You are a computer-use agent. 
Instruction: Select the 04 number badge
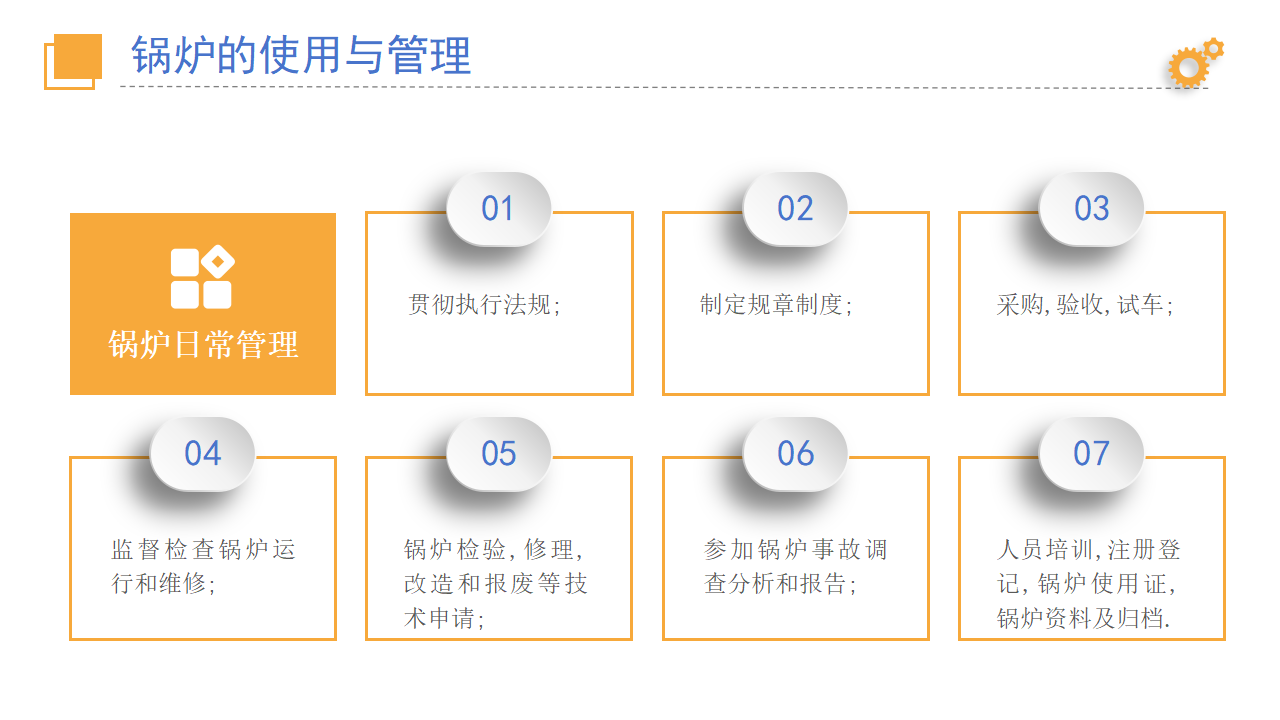(202, 454)
